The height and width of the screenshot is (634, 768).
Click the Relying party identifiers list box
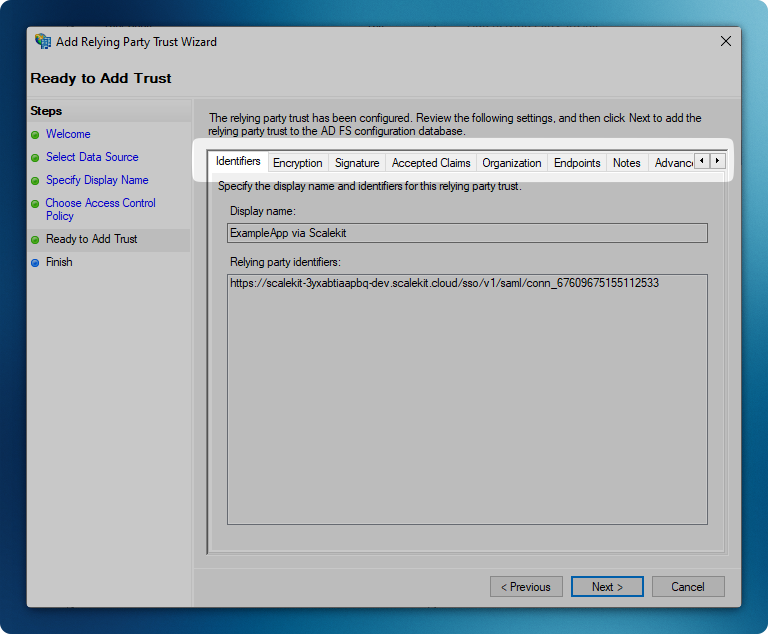pyautogui.click(x=467, y=400)
